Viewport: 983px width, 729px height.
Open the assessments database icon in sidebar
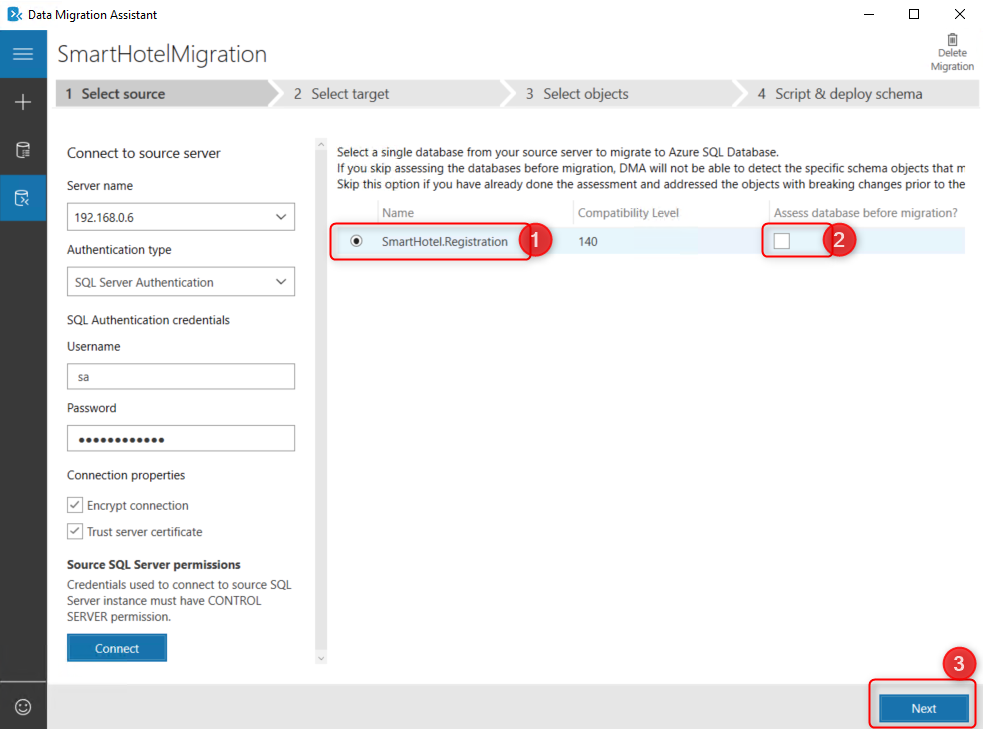point(23,150)
